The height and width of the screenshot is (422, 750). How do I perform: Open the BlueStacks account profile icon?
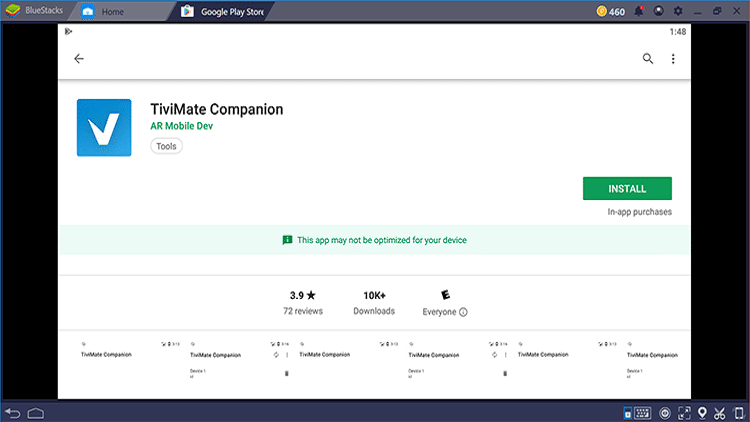pos(659,11)
